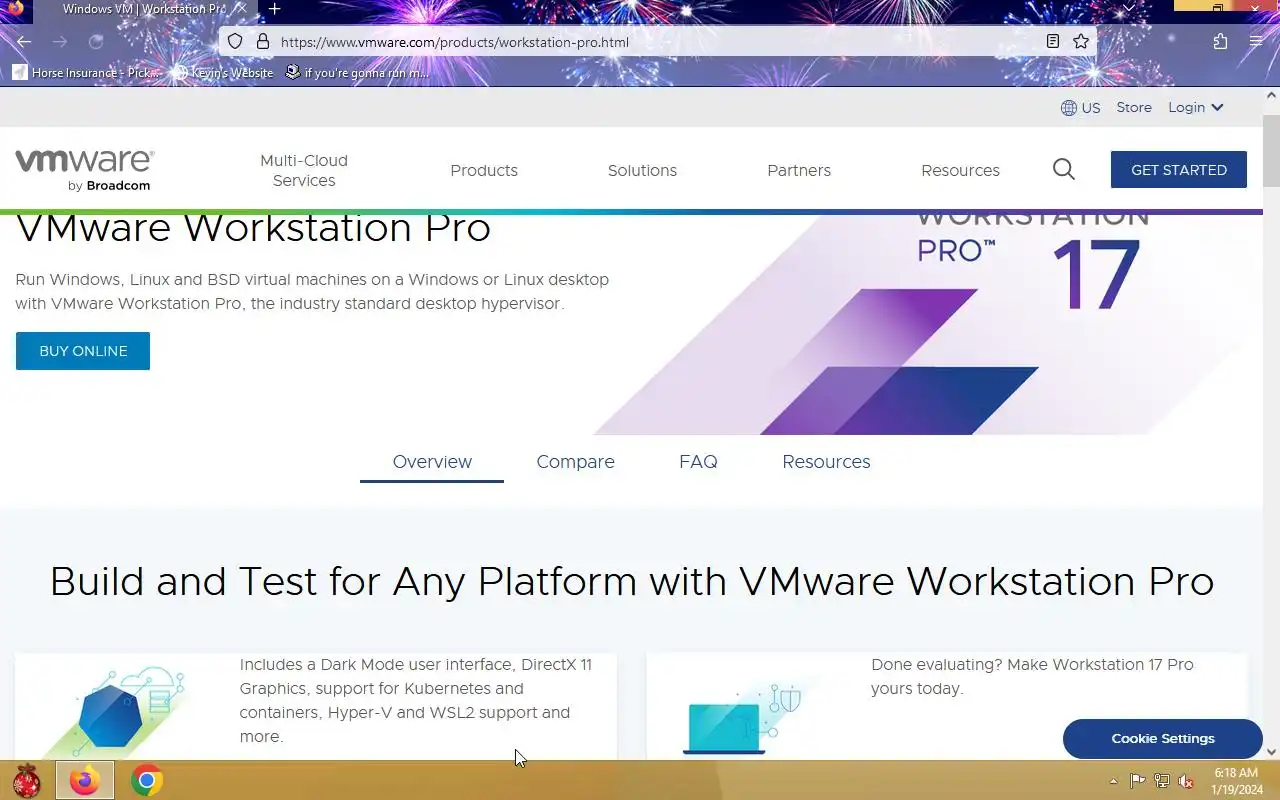Show hidden tray icons arrow
The width and height of the screenshot is (1280, 800).
coord(1113,781)
